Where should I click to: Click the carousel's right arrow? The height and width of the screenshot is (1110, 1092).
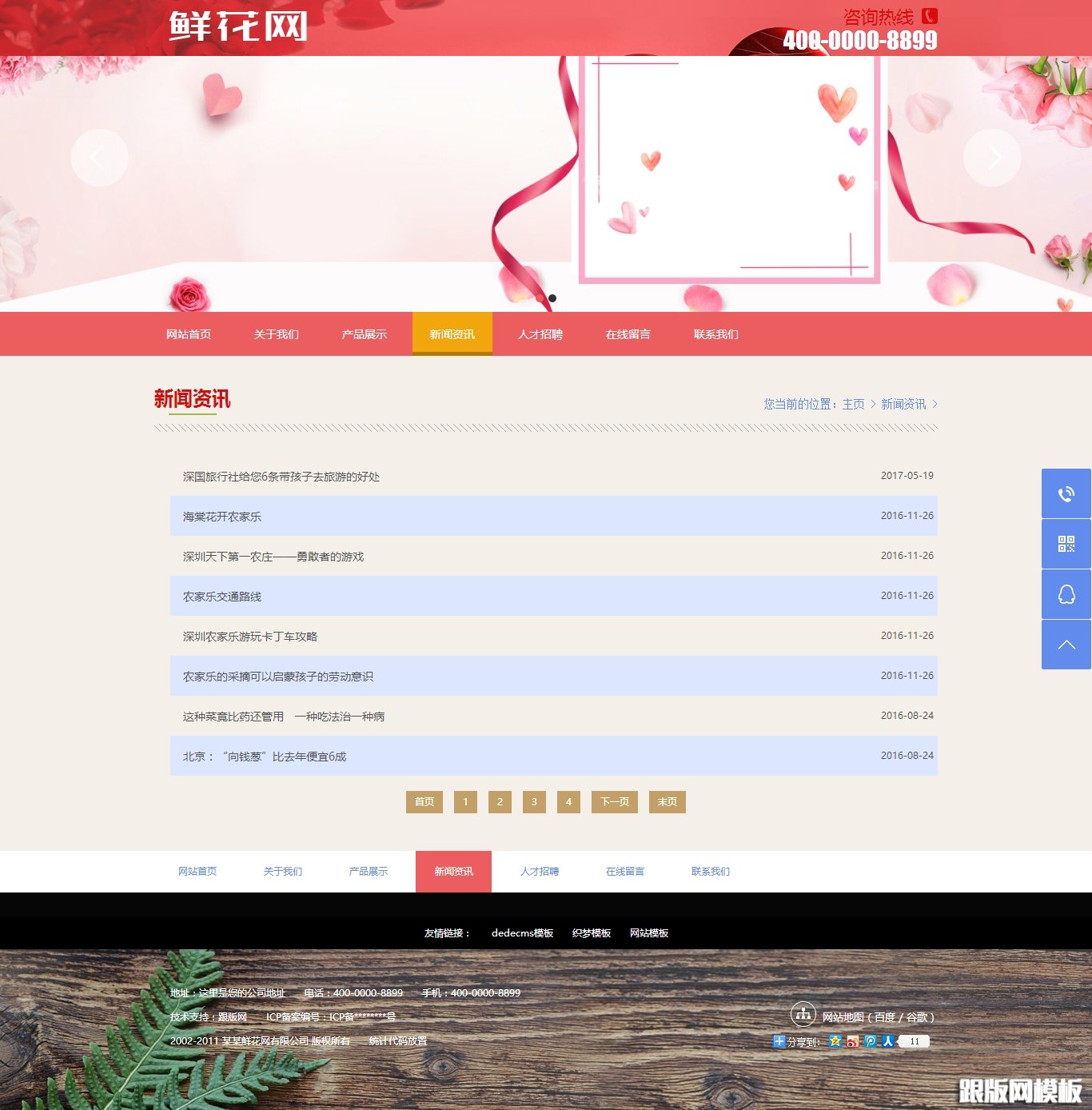point(993,158)
